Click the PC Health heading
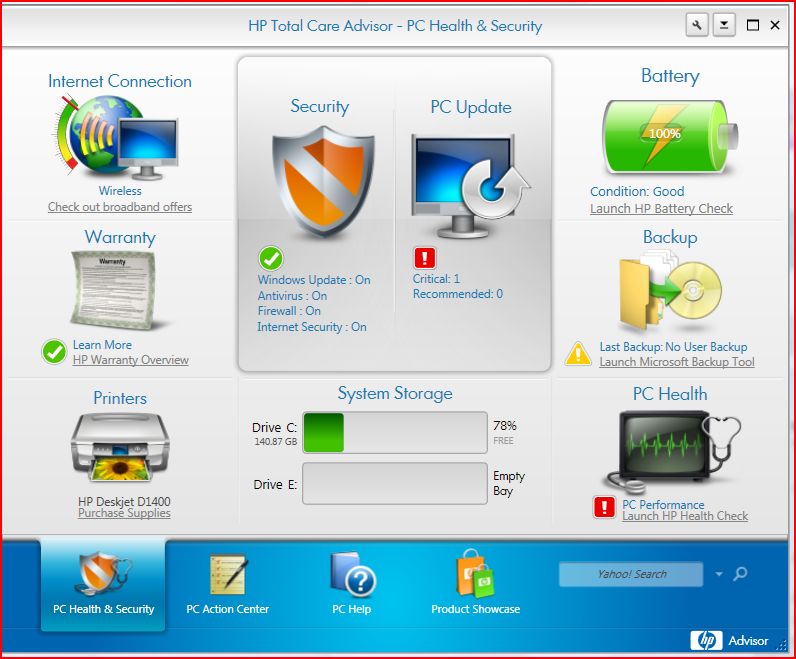This screenshot has height=659, width=796. [x=670, y=394]
